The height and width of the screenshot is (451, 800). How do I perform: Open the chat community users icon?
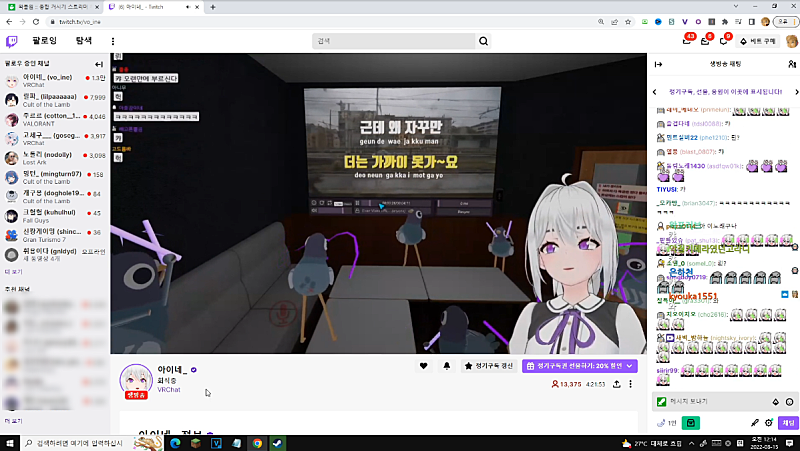791,64
